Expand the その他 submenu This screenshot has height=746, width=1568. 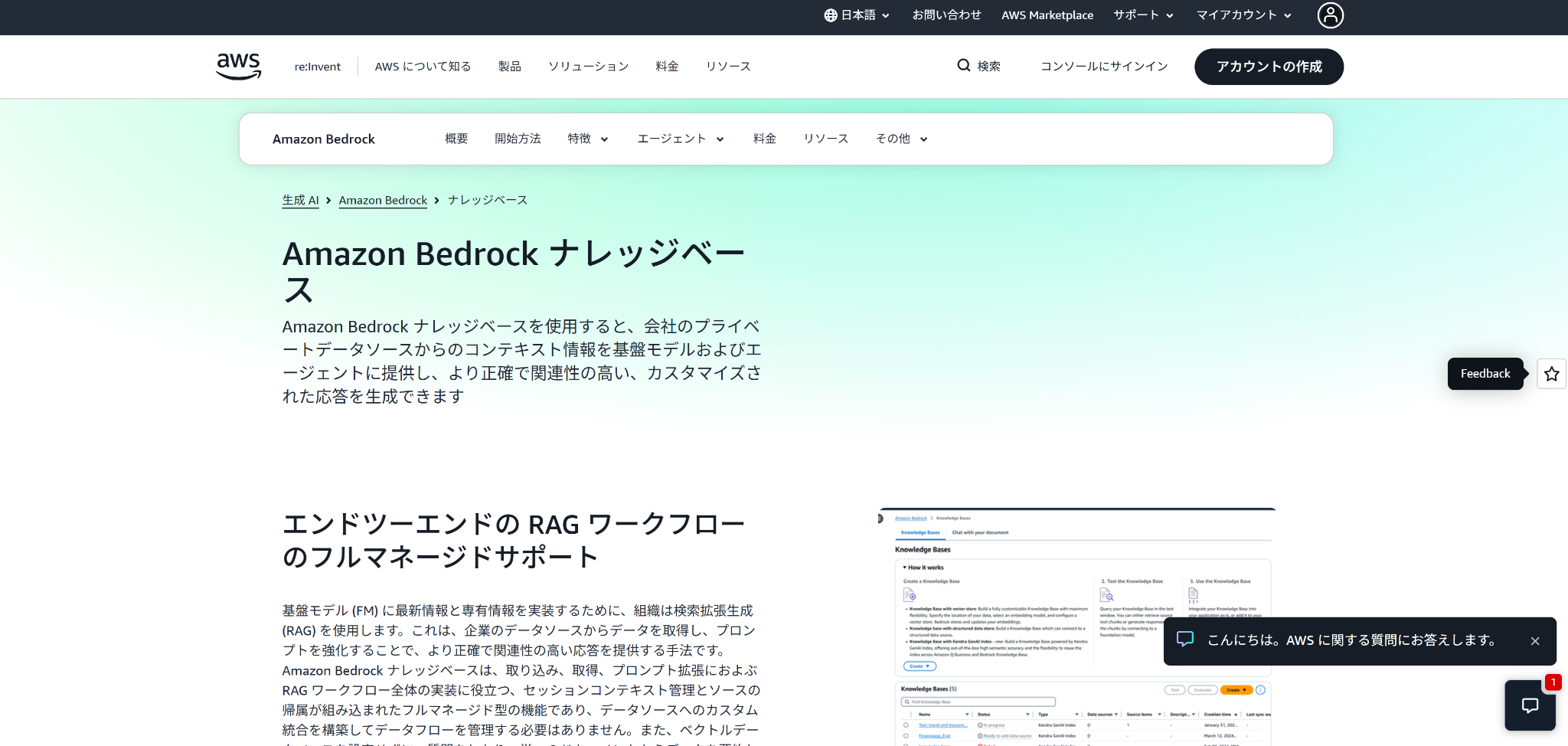tap(902, 139)
